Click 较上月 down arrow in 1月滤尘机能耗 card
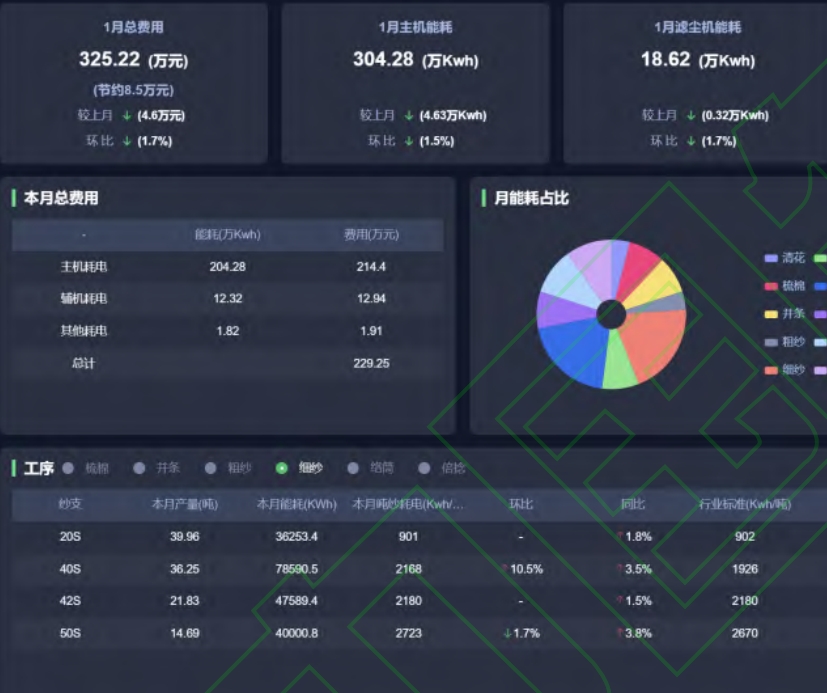 pos(692,116)
